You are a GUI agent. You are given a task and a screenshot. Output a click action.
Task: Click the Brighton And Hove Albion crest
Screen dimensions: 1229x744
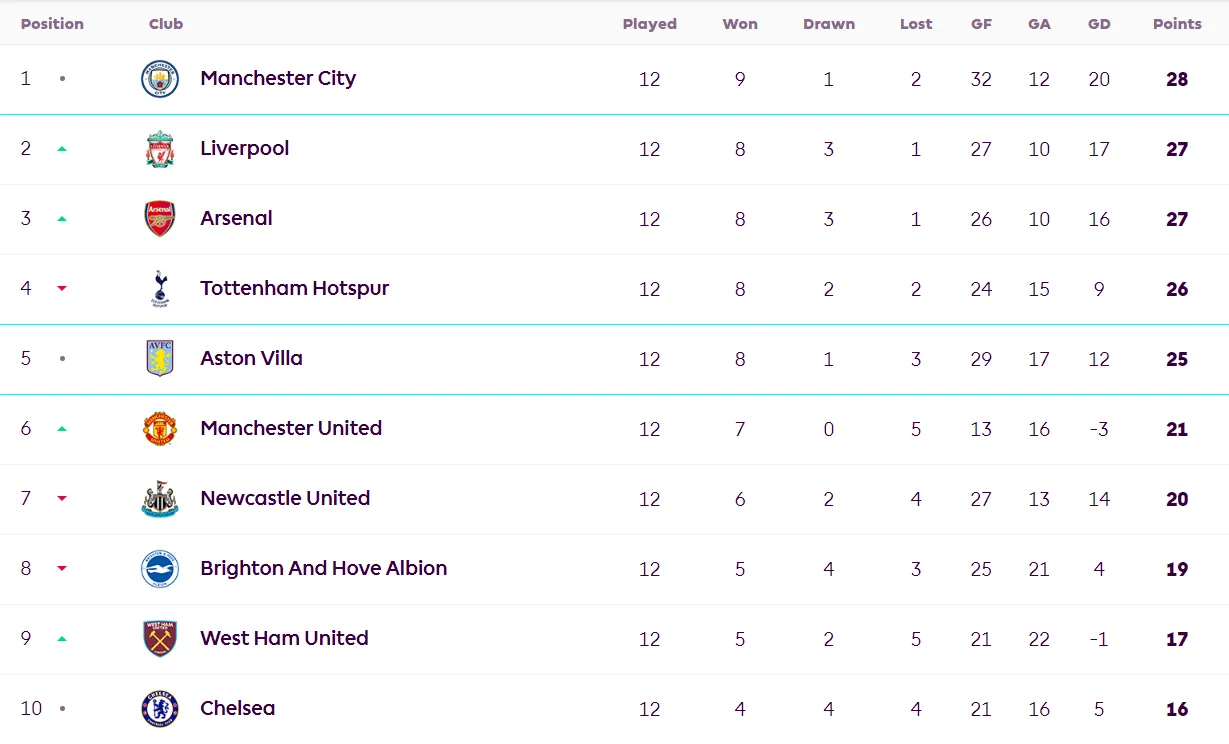[x=160, y=569]
